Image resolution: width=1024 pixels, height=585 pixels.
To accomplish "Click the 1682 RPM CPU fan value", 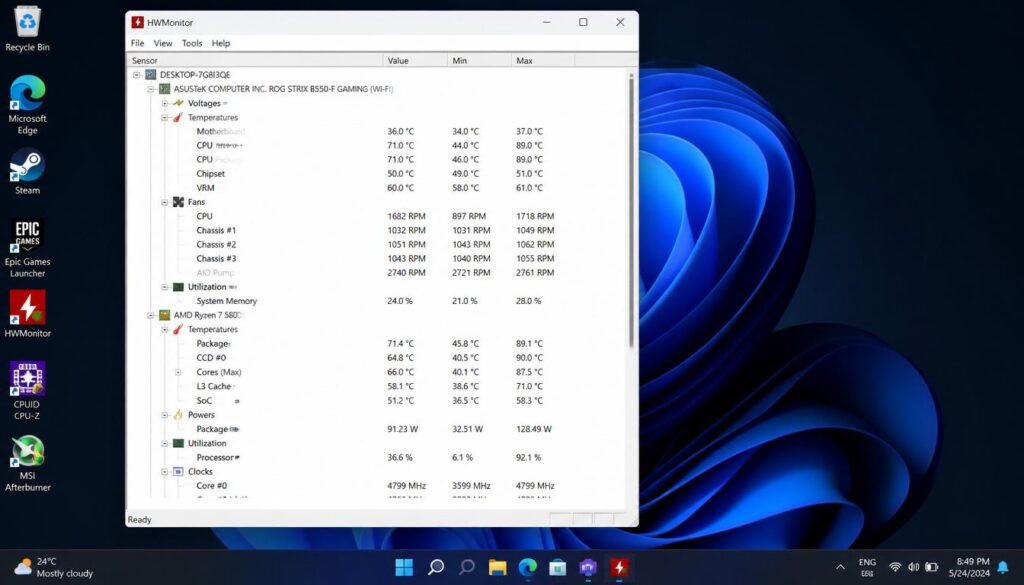I will pos(406,216).
